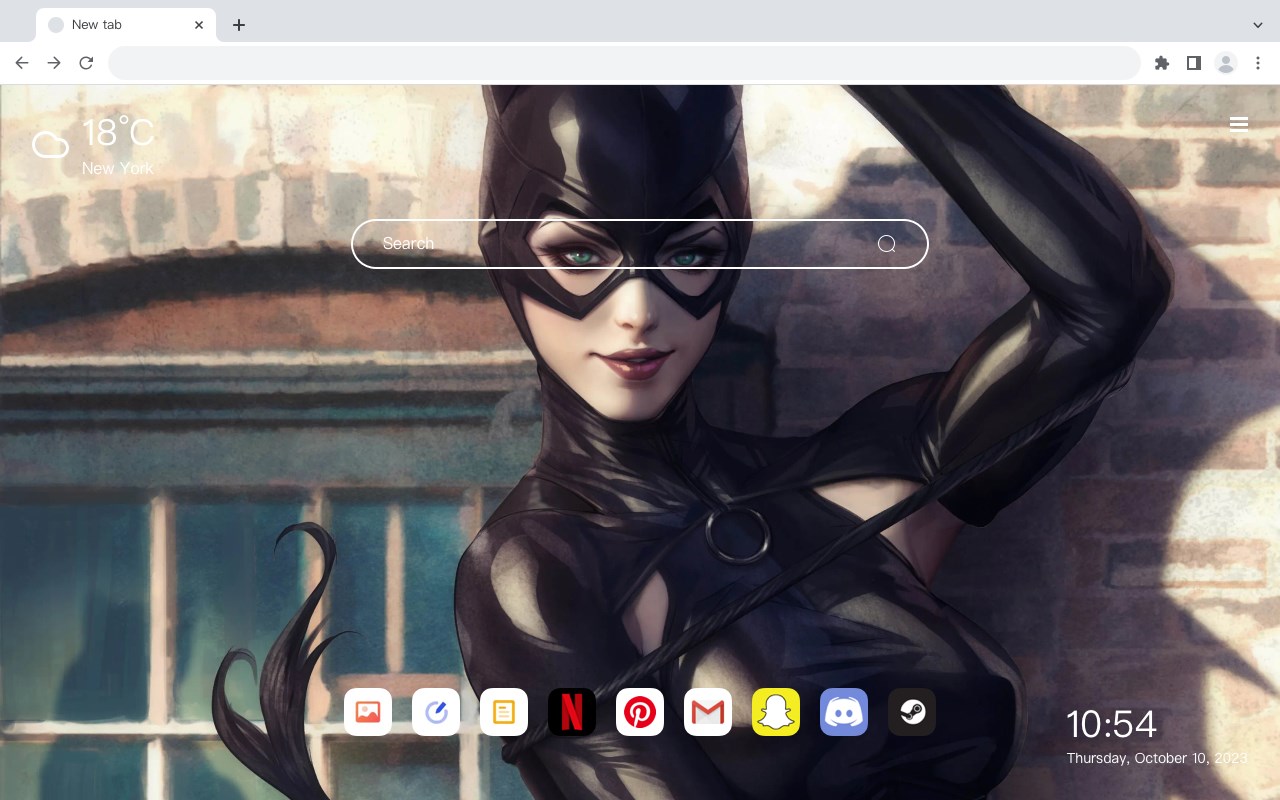Toggle the browser side panel
1280x800 pixels.
pyautogui.click(x=1193, y=63)
